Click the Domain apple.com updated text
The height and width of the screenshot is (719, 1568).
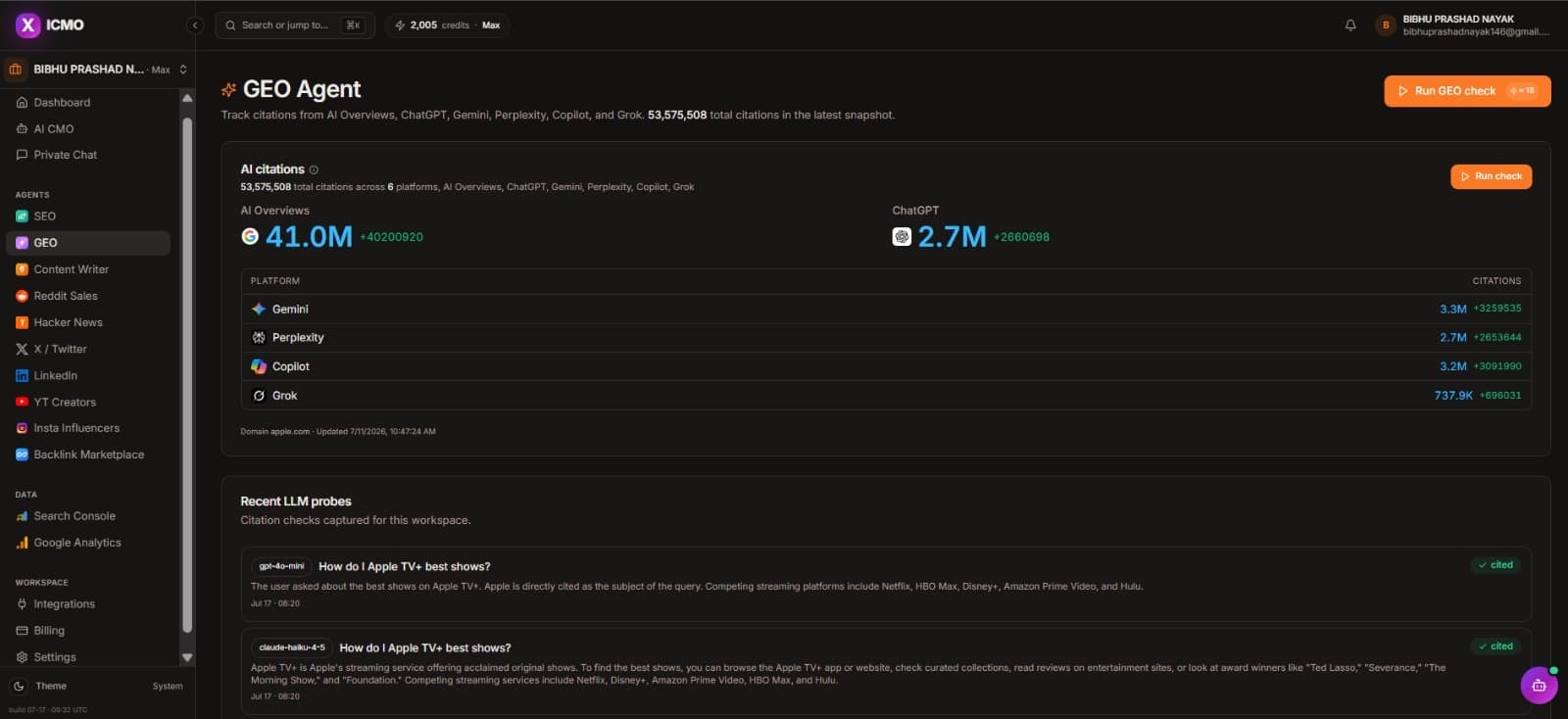coord(338,431)
